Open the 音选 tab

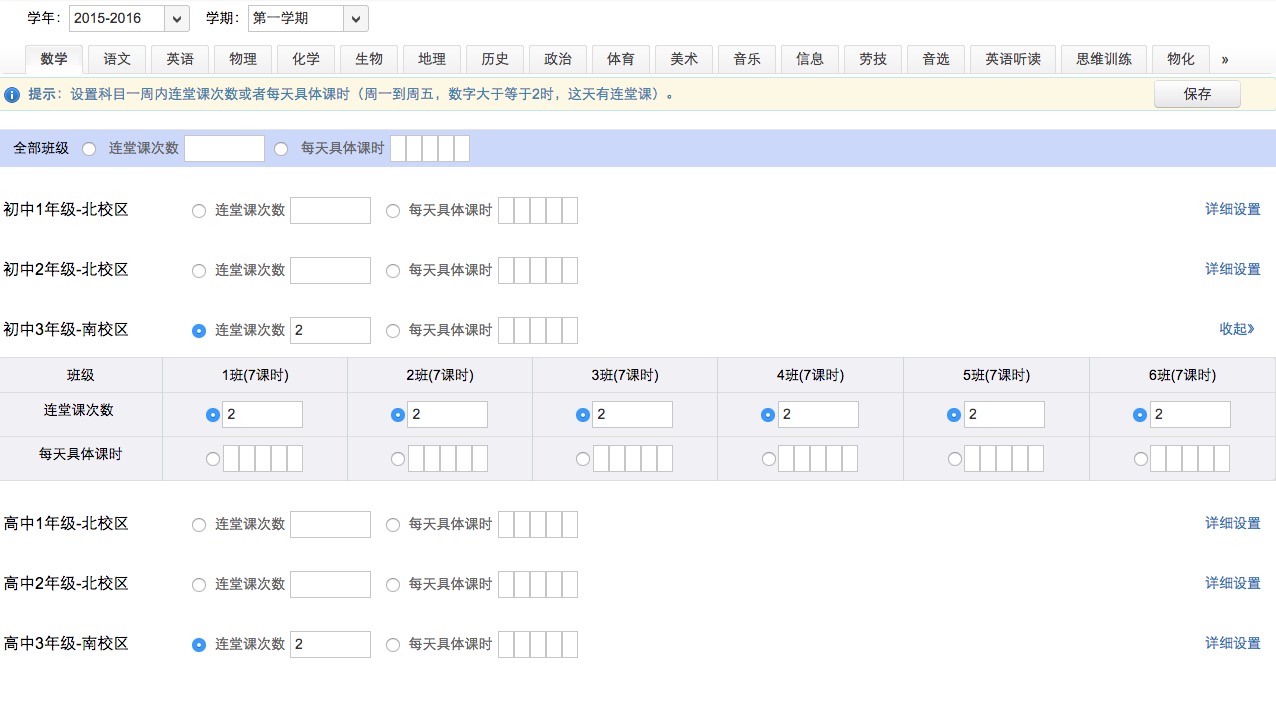tap(936, 59)
